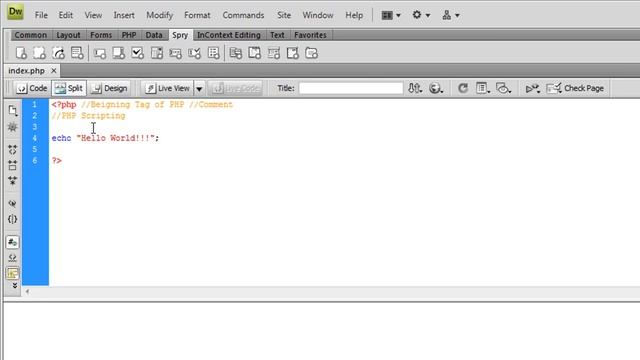640x360 pixels.
Task: Switch to Design view
Action: coord(109,88)
